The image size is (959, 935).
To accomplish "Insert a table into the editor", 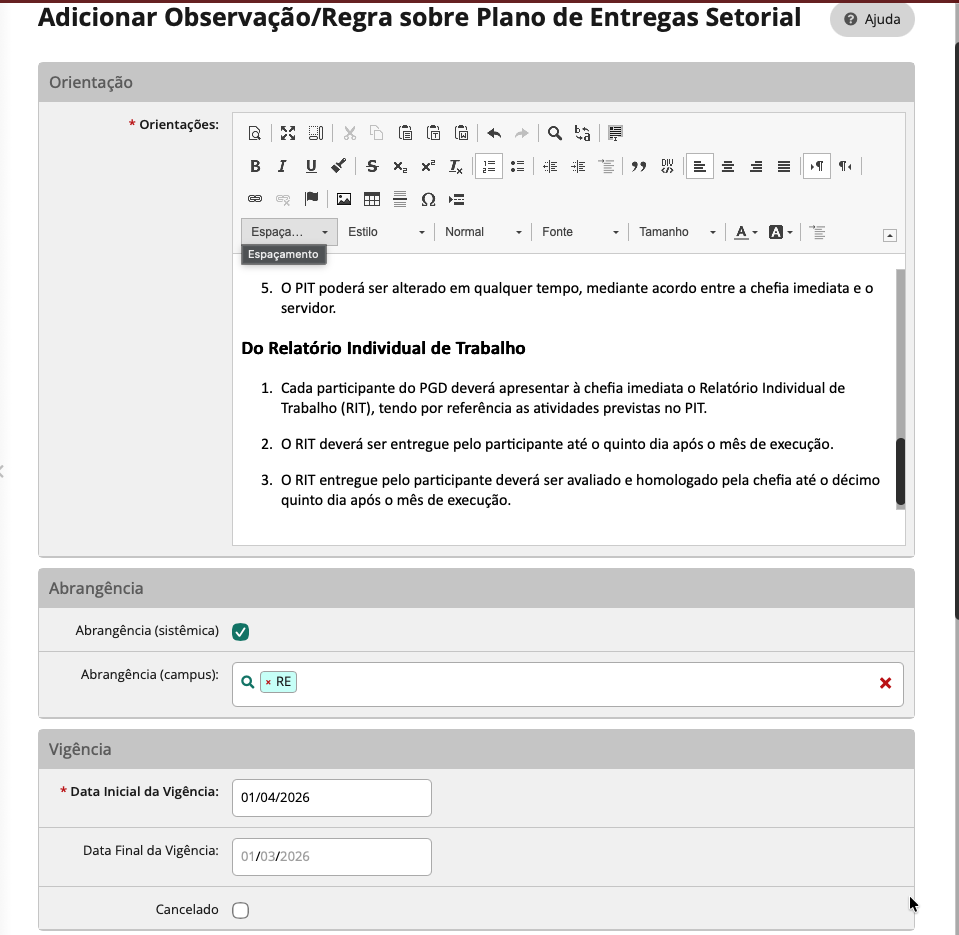I will click(x=372, y=199).
